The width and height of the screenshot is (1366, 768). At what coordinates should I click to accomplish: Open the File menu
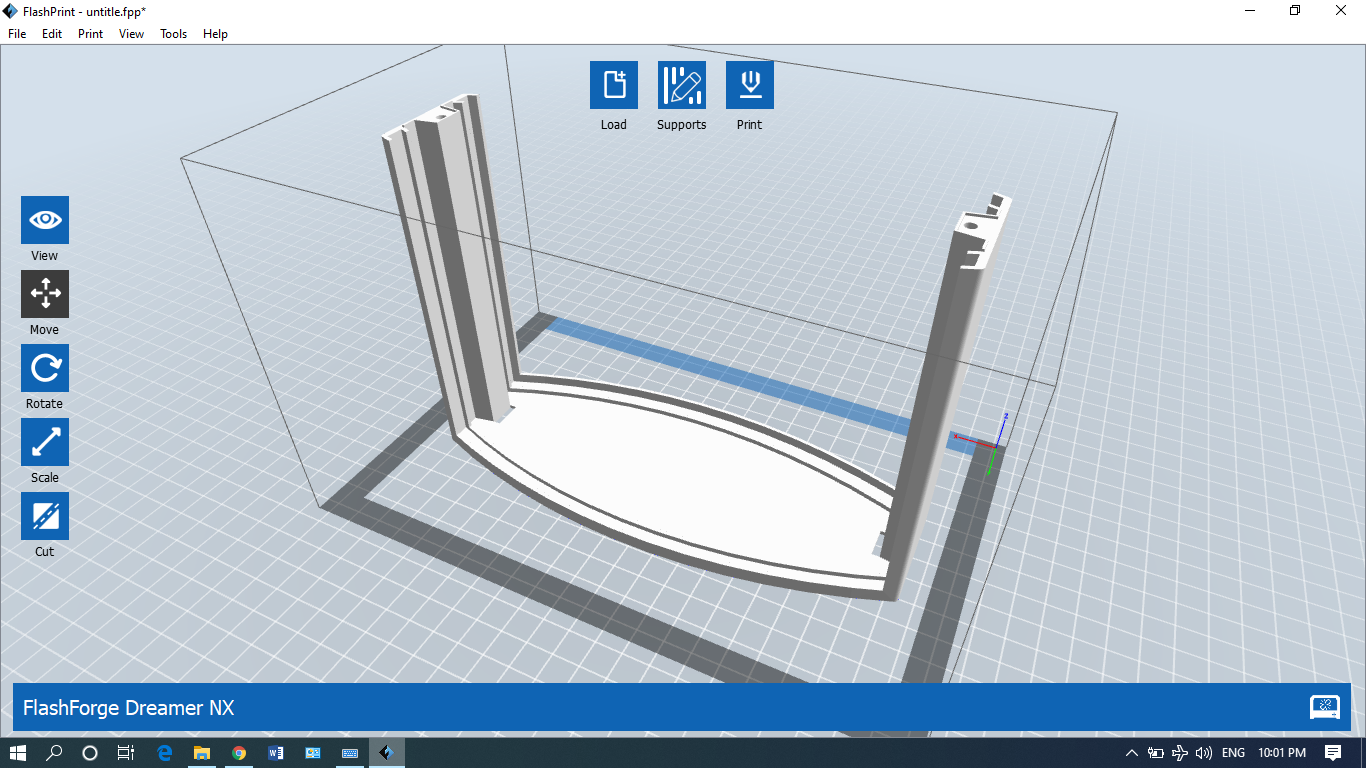point(17,34)
